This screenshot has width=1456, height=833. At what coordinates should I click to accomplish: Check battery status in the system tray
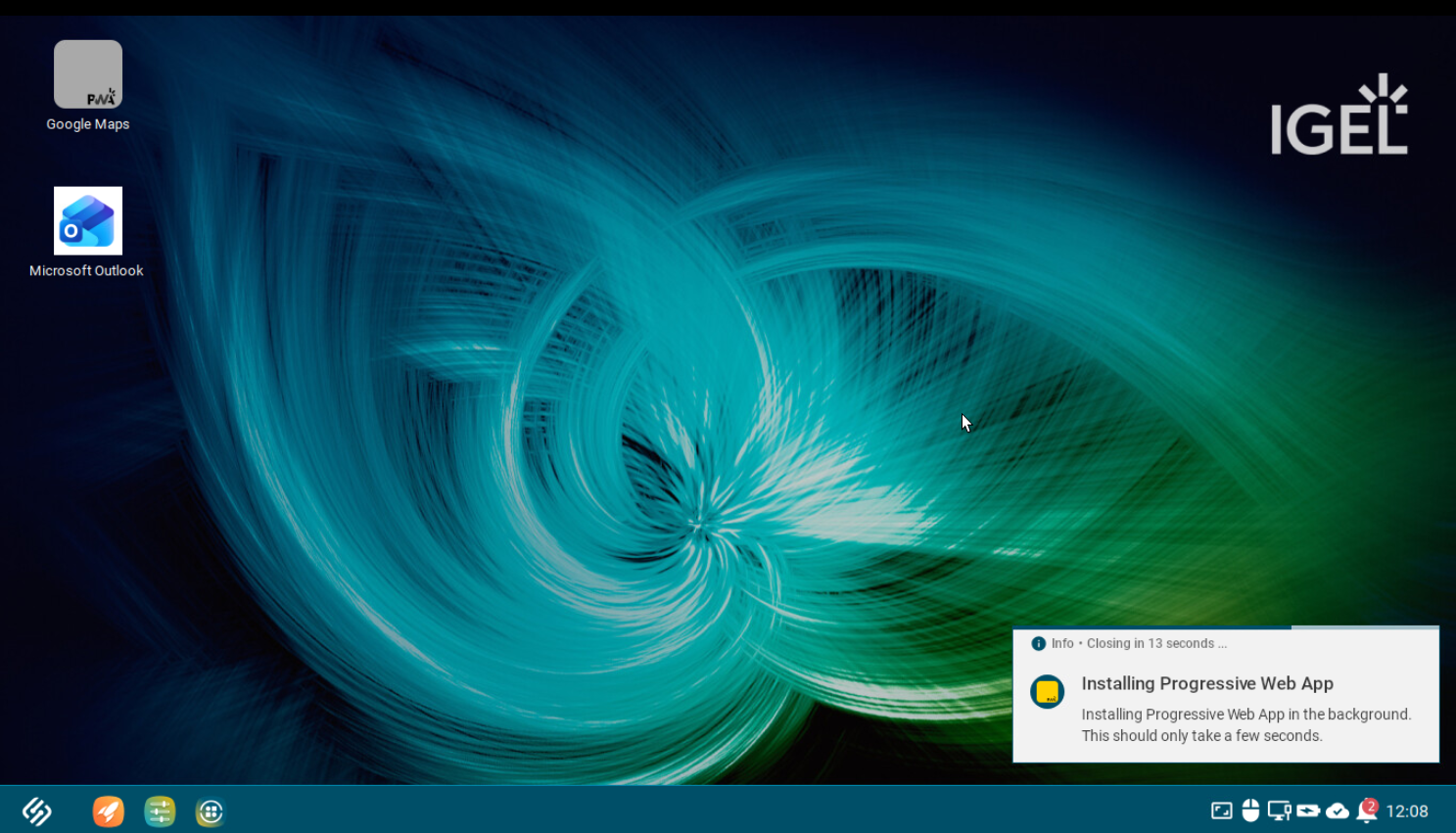pos(1309,810)
